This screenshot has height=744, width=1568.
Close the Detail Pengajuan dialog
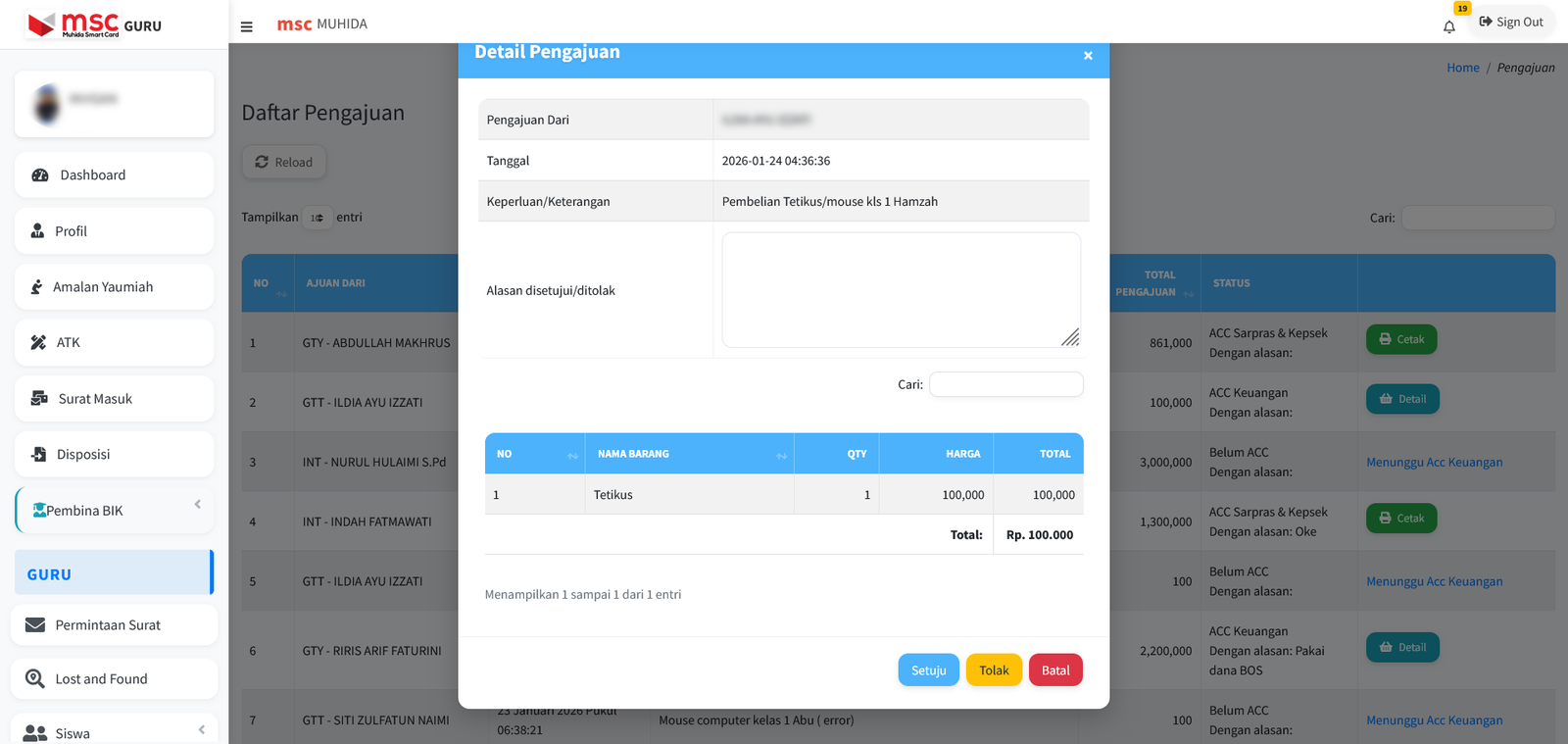pos(1088,56)
